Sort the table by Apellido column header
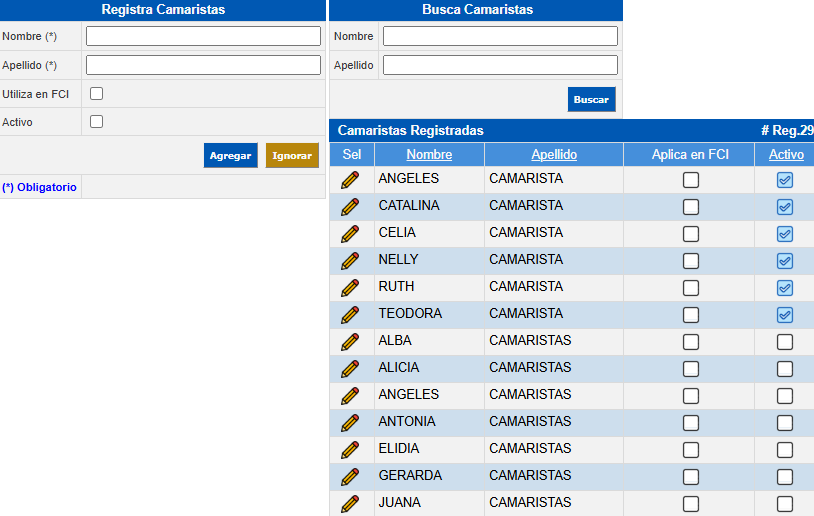 point(554,155)
